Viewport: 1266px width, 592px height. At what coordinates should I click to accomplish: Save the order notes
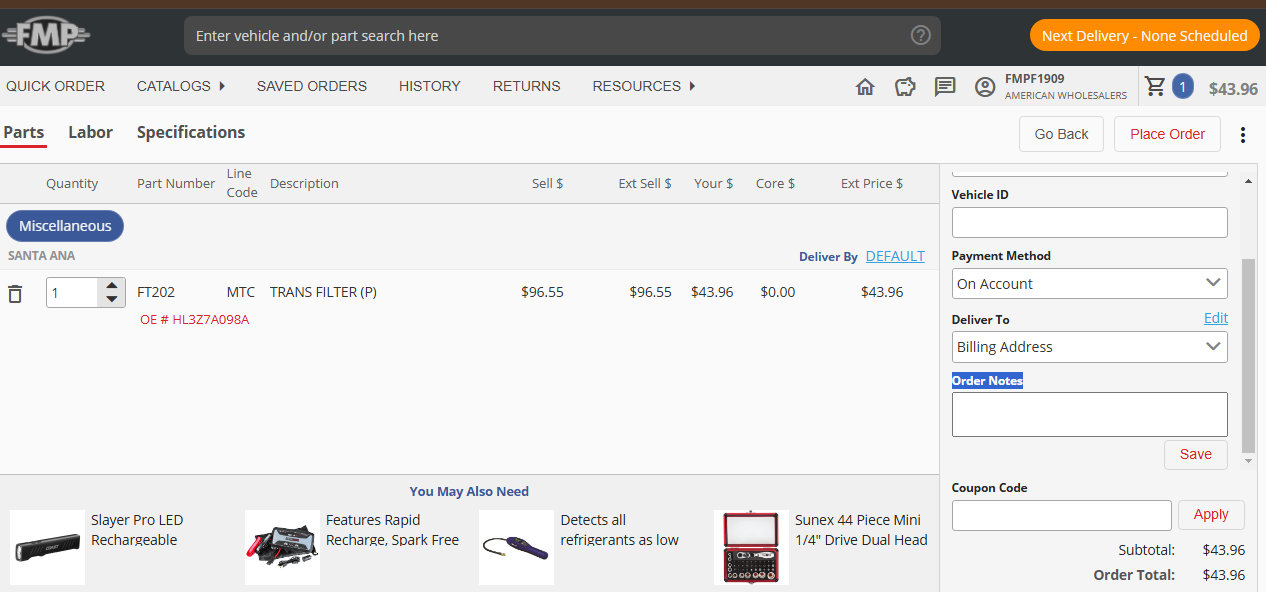pos(1196,454)
